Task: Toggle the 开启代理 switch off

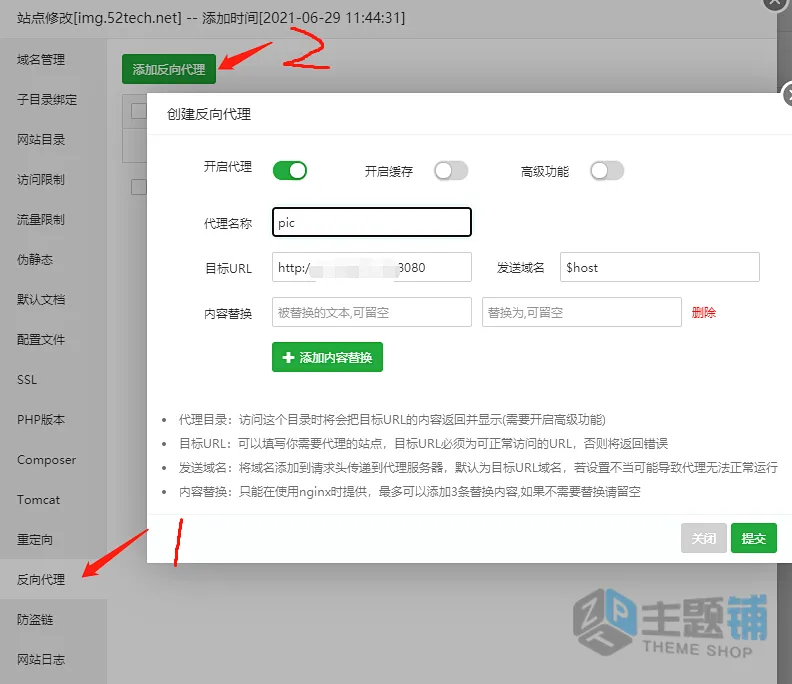Action: click(x=290, y=170)
